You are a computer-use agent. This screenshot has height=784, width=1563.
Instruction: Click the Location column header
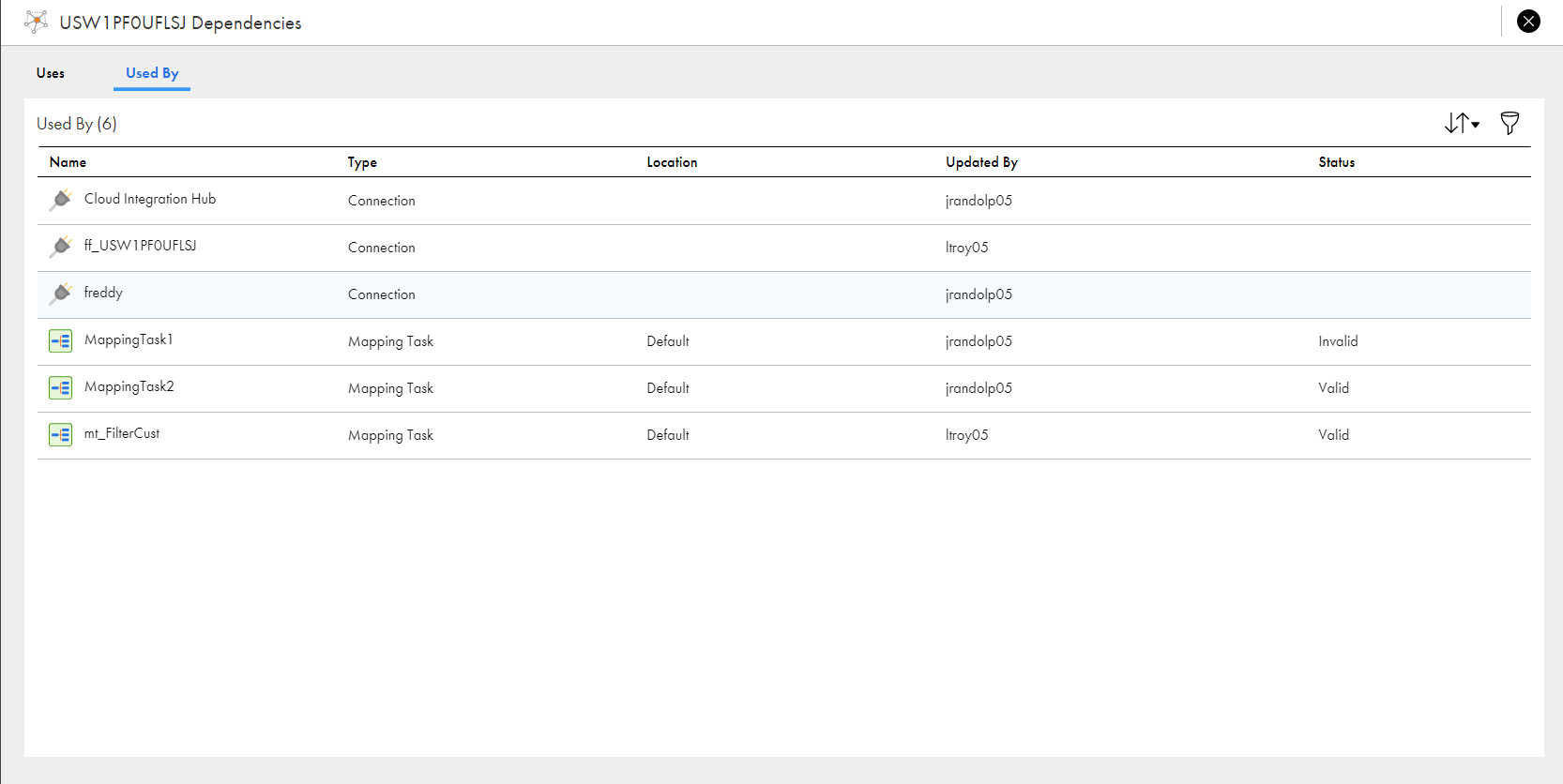tap(672, 162)
